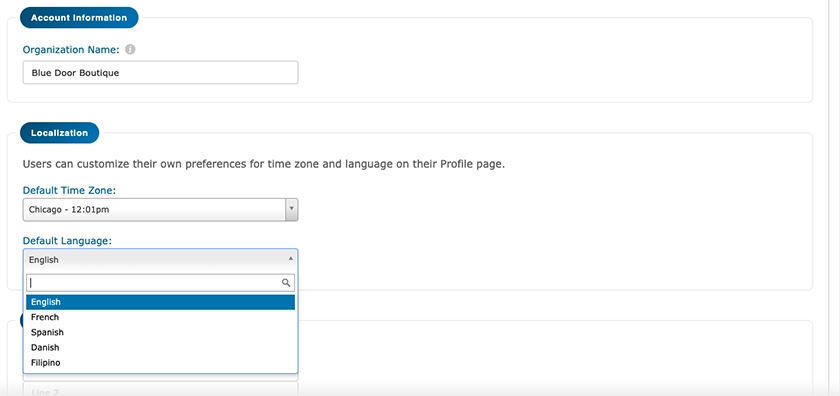Click the Organization Name label
This screenshot has height=396, width=840.
(71, 49)
